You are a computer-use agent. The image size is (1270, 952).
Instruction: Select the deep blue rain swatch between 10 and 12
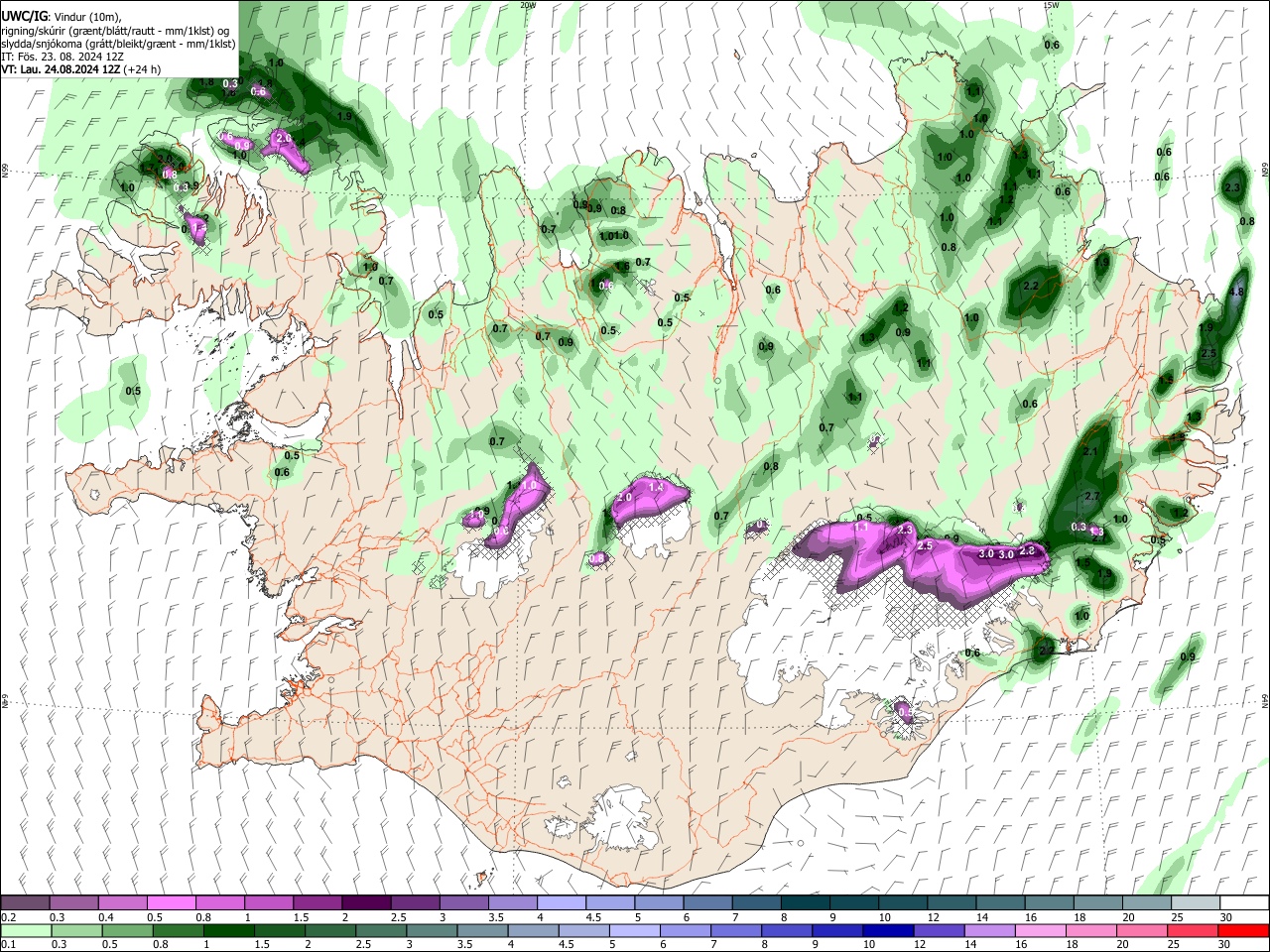tap(888, 930)
